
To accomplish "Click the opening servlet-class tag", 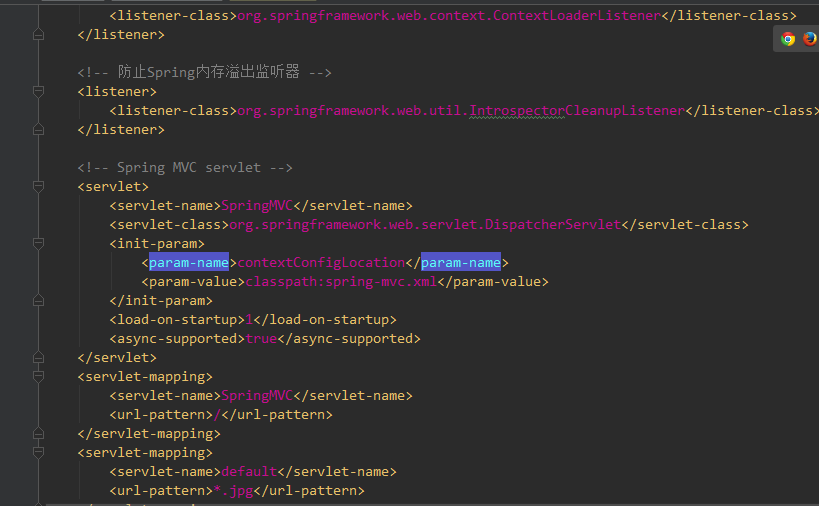I will [169, 225].
